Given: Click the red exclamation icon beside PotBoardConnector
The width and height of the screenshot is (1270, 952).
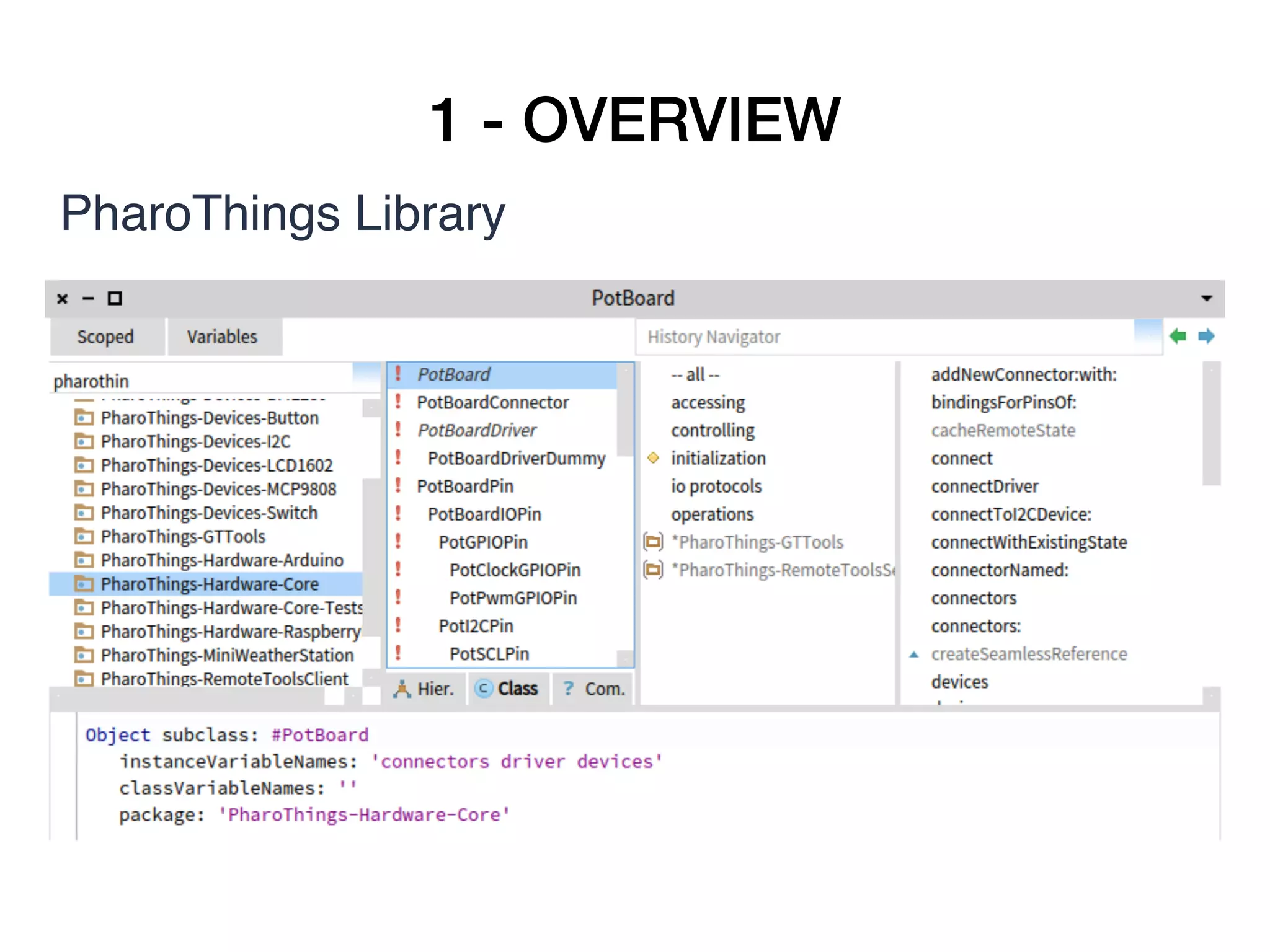Looking at the screenshot, I should [x=398, y=402].
